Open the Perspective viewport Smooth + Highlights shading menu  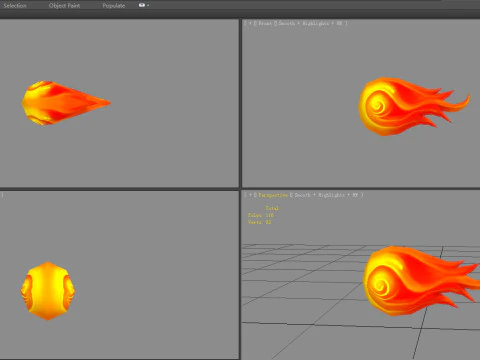point(327,195)
